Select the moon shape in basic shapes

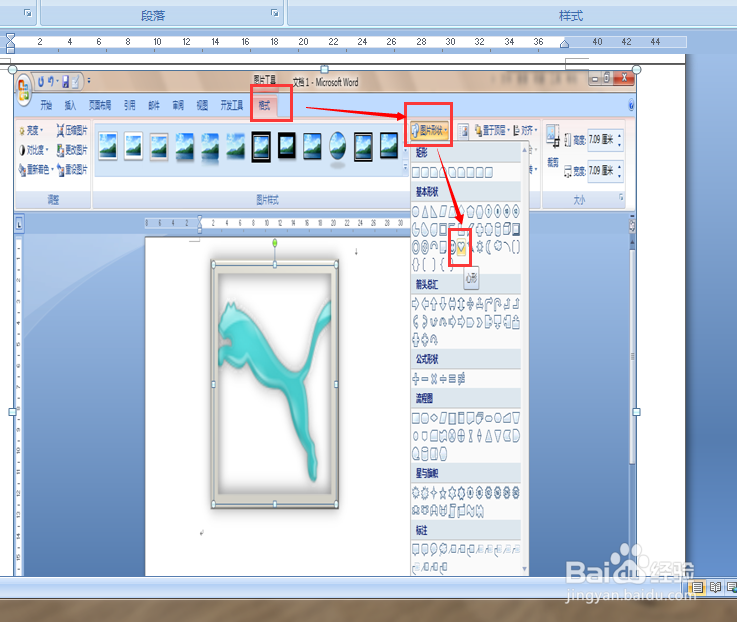(x=488, y=247)
